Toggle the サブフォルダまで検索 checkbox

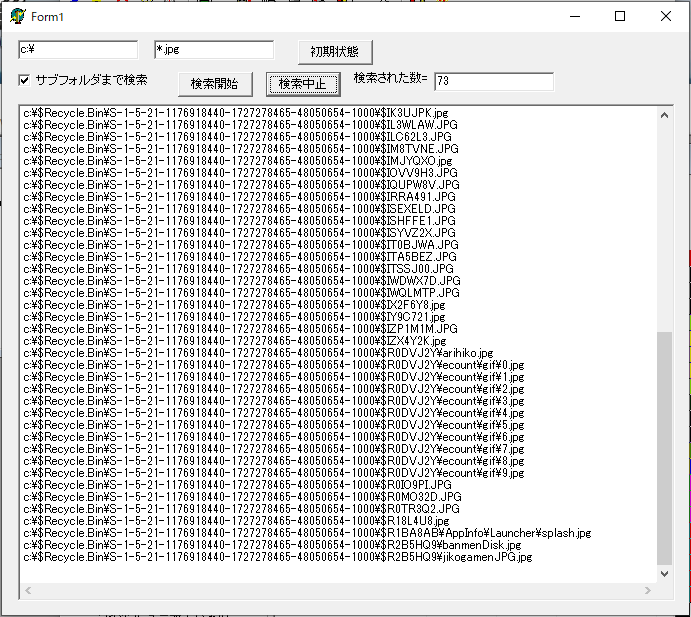[x=25, y=80]
